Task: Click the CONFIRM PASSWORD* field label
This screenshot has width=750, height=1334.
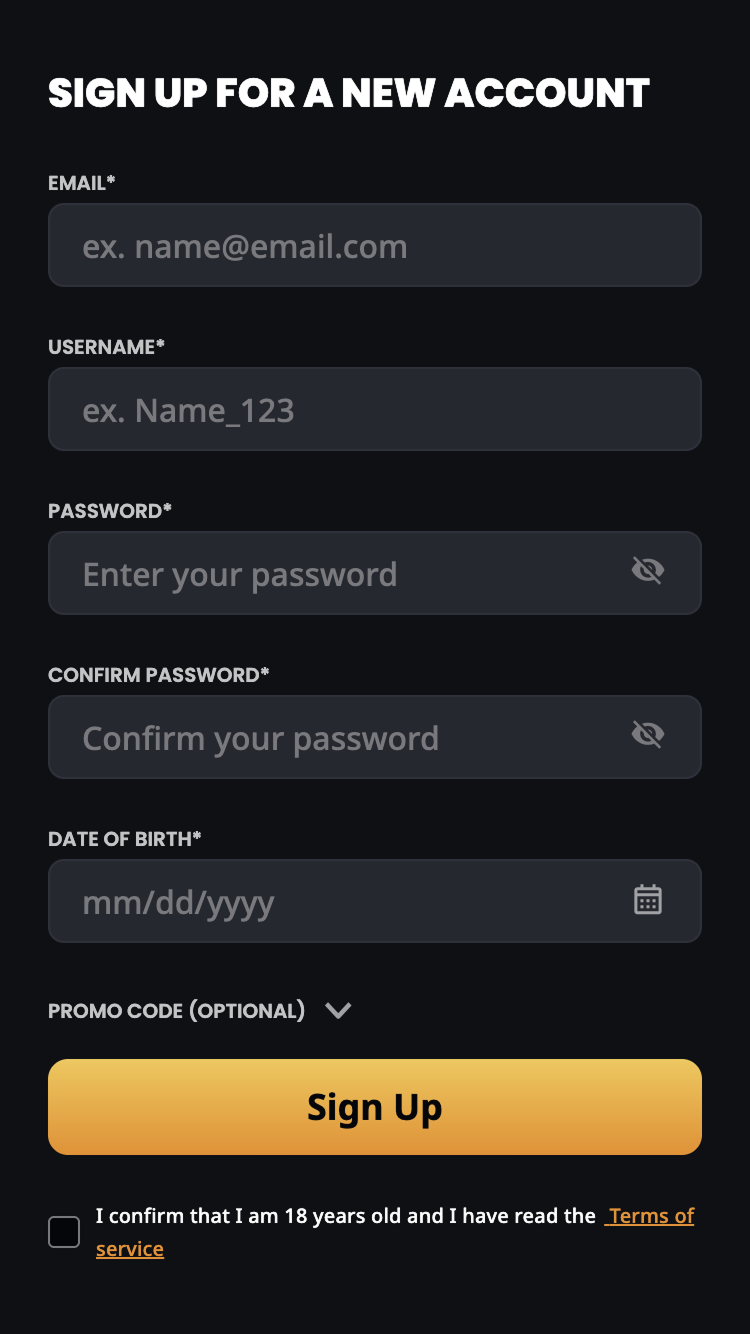Action: click(159, 675)
